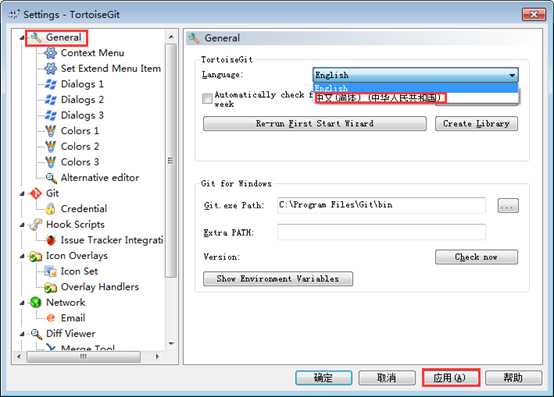This screenshot has height=397, width=554.
Task: Select Set Extend Menu Item page
Action: click(111, 69)
